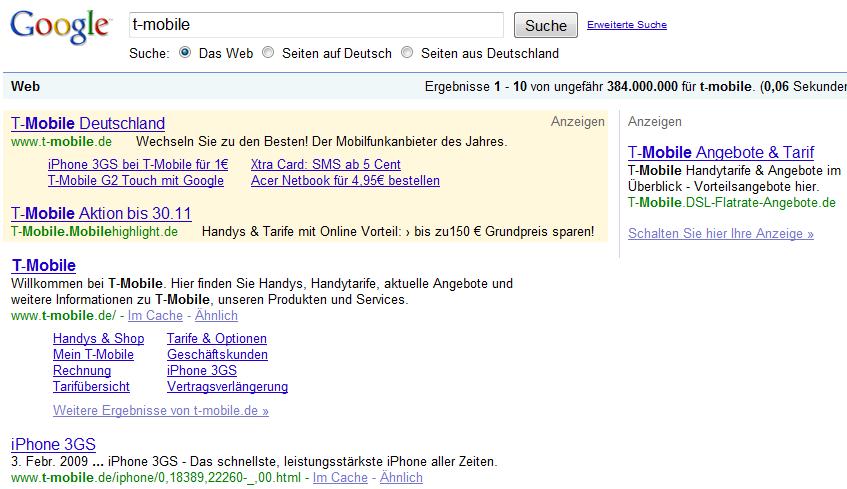Open Handys & Shop sitelink
Screen dimensions: 847x489
click(98, 338)
